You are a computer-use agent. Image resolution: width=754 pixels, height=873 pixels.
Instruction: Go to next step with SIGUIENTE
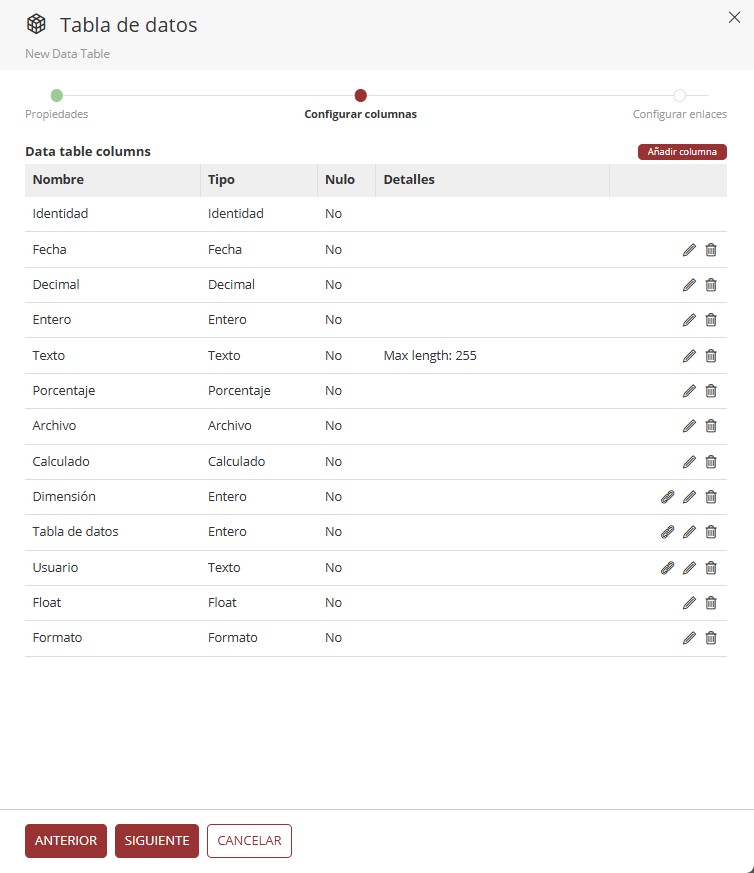tap(157, 841)
